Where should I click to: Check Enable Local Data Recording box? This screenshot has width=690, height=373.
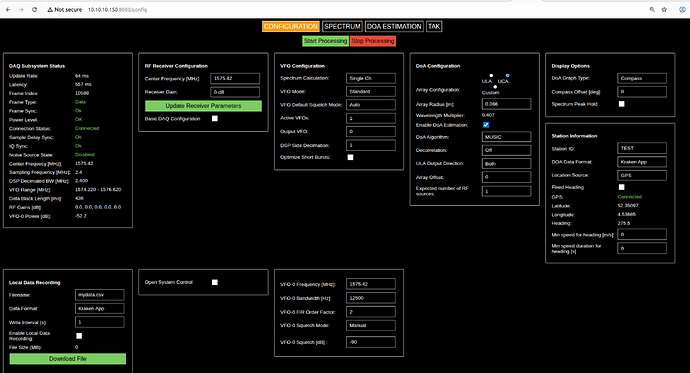[x=79, y=336]
